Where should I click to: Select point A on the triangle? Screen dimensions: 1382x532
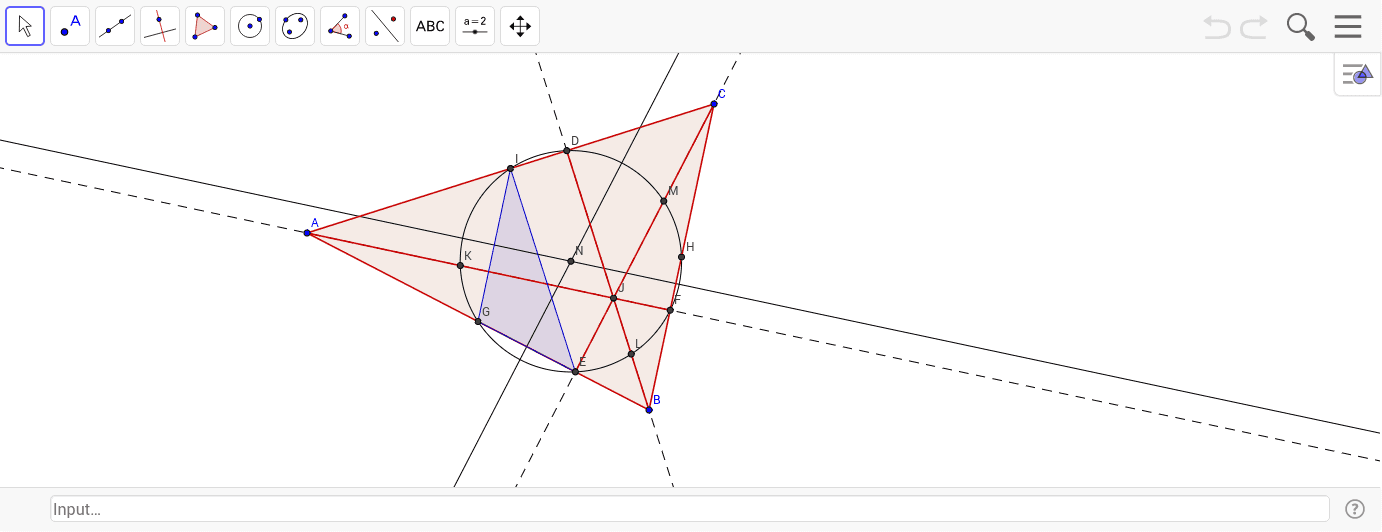coord(307,233)
